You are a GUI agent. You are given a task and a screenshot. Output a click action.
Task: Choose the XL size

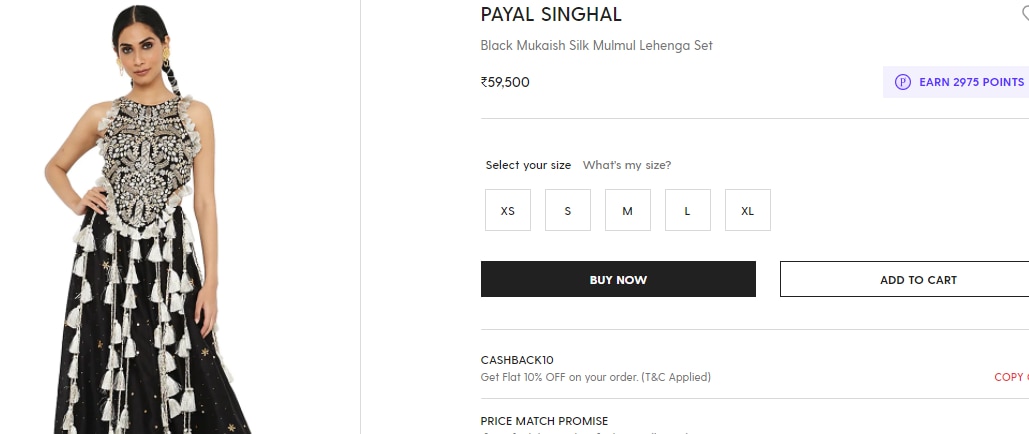coord(748,211)
